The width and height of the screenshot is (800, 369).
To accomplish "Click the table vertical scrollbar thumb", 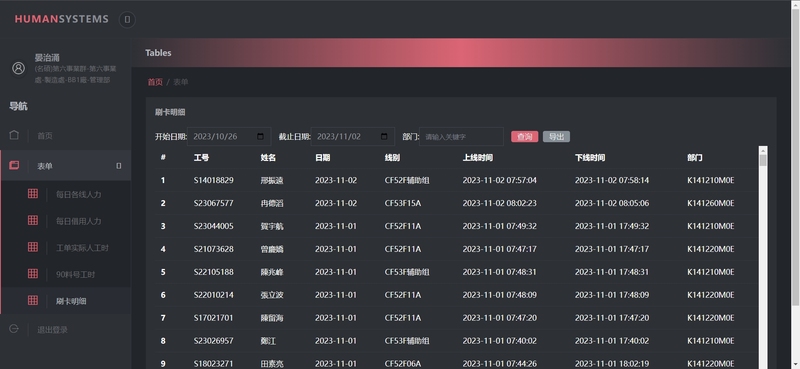I will pyautogui.click(x=763, y=161).
